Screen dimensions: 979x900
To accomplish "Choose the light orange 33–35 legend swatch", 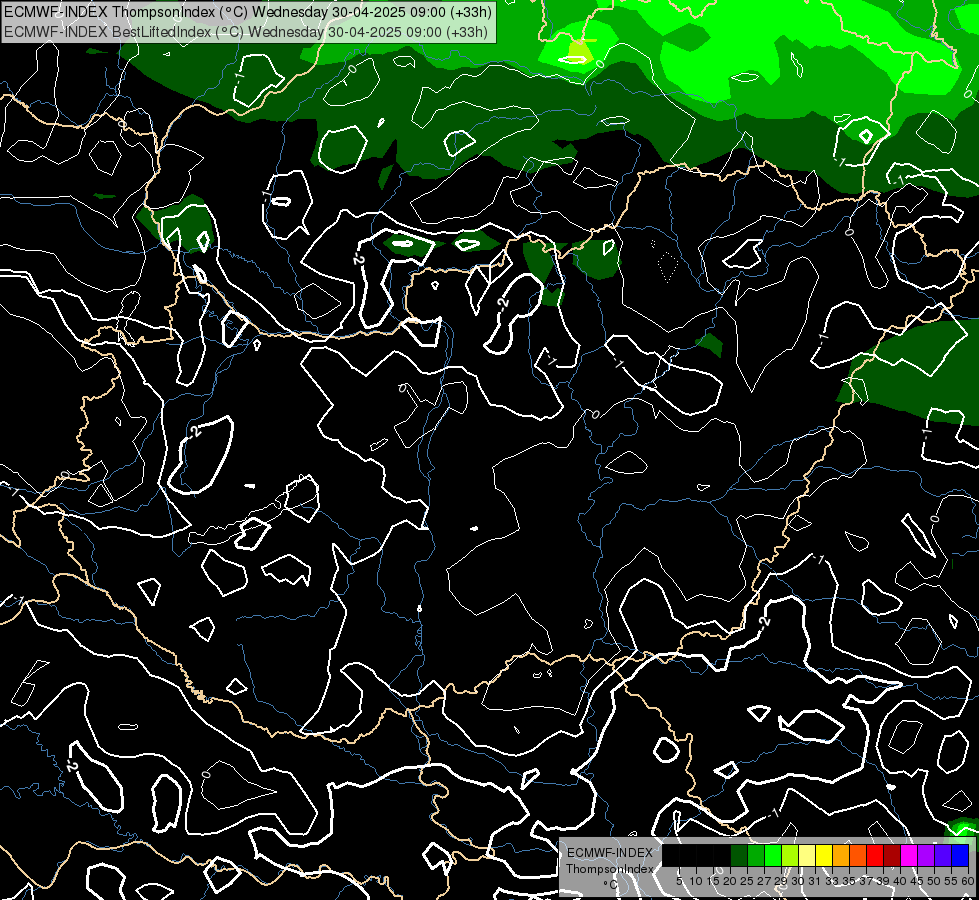I will 841,855.
